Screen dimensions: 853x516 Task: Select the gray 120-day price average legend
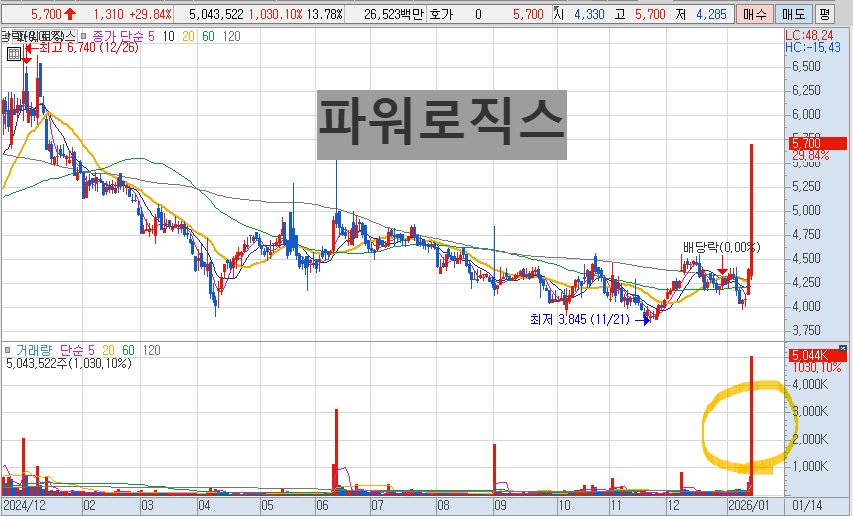(231, 36)
